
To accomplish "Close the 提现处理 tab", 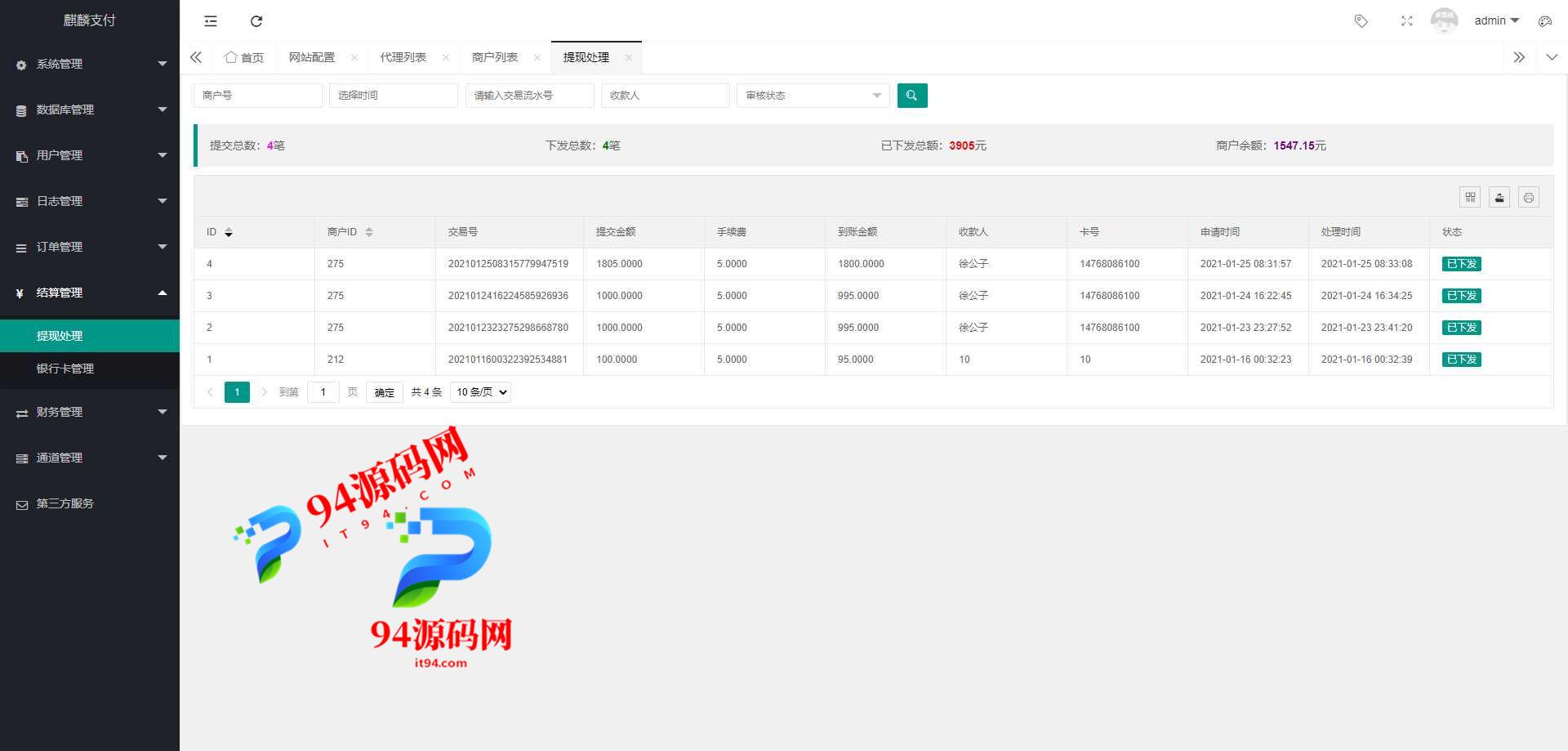I will 628,57.
